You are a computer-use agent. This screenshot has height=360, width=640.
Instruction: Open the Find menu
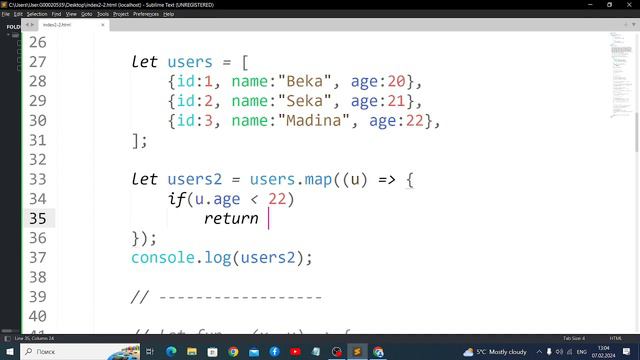(56, 14)
